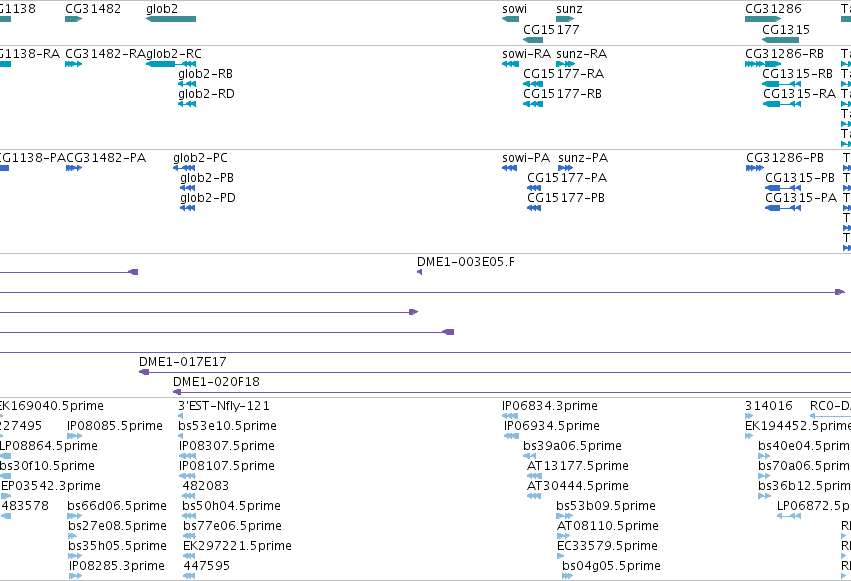851x581 pixels.
Task: Click the 314016 feature label
Action: 769,406
